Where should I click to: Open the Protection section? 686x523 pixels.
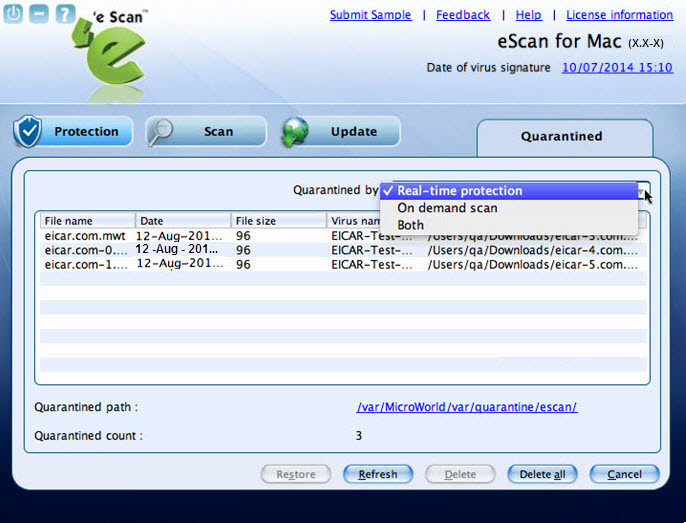coord(73,131)
